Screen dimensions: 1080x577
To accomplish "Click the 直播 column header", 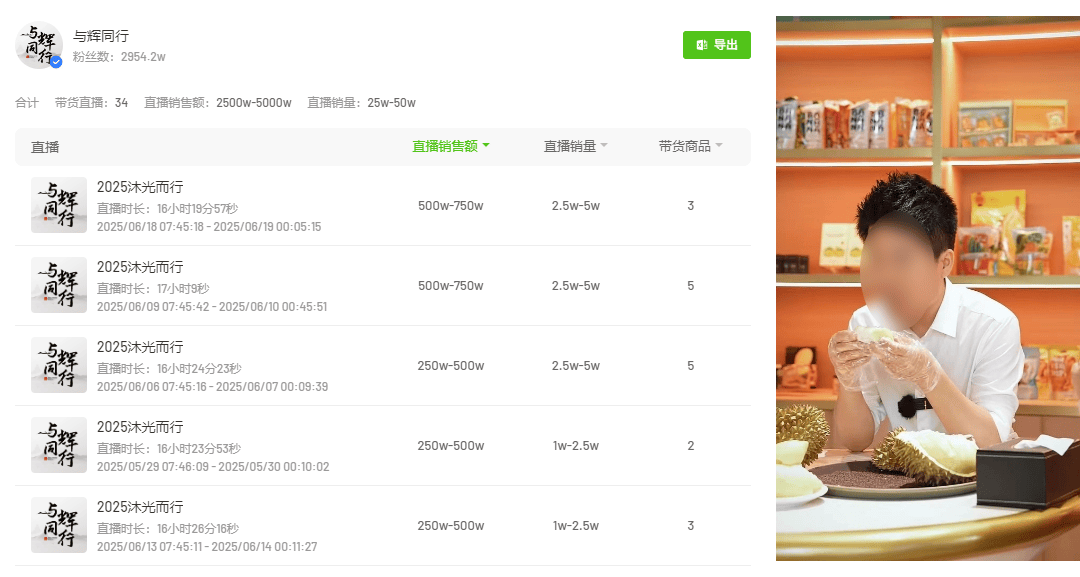I will click(x=45, y=147).
